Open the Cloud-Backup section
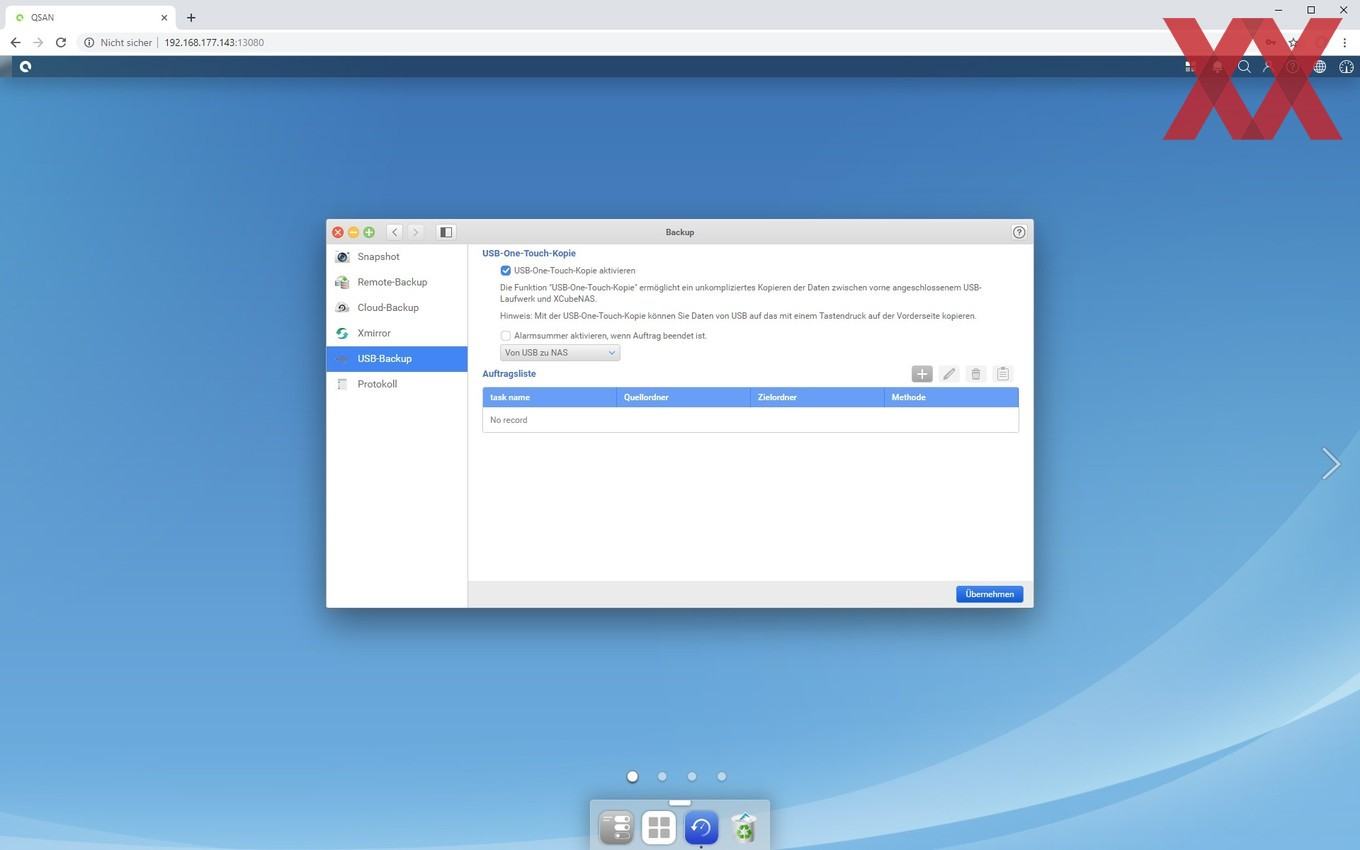Screen dimensions: 1360x850 [396, 308]
